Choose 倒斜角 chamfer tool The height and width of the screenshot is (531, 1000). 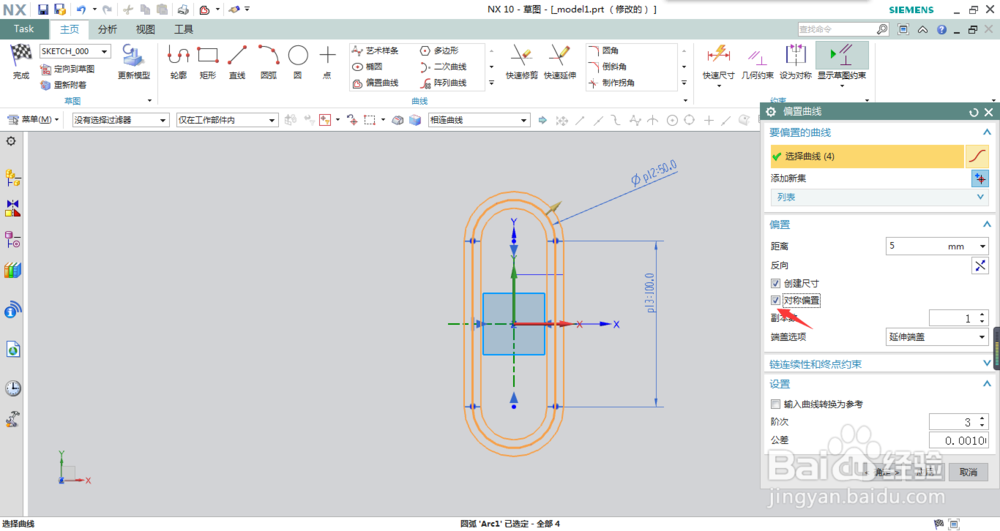point(607,66)
